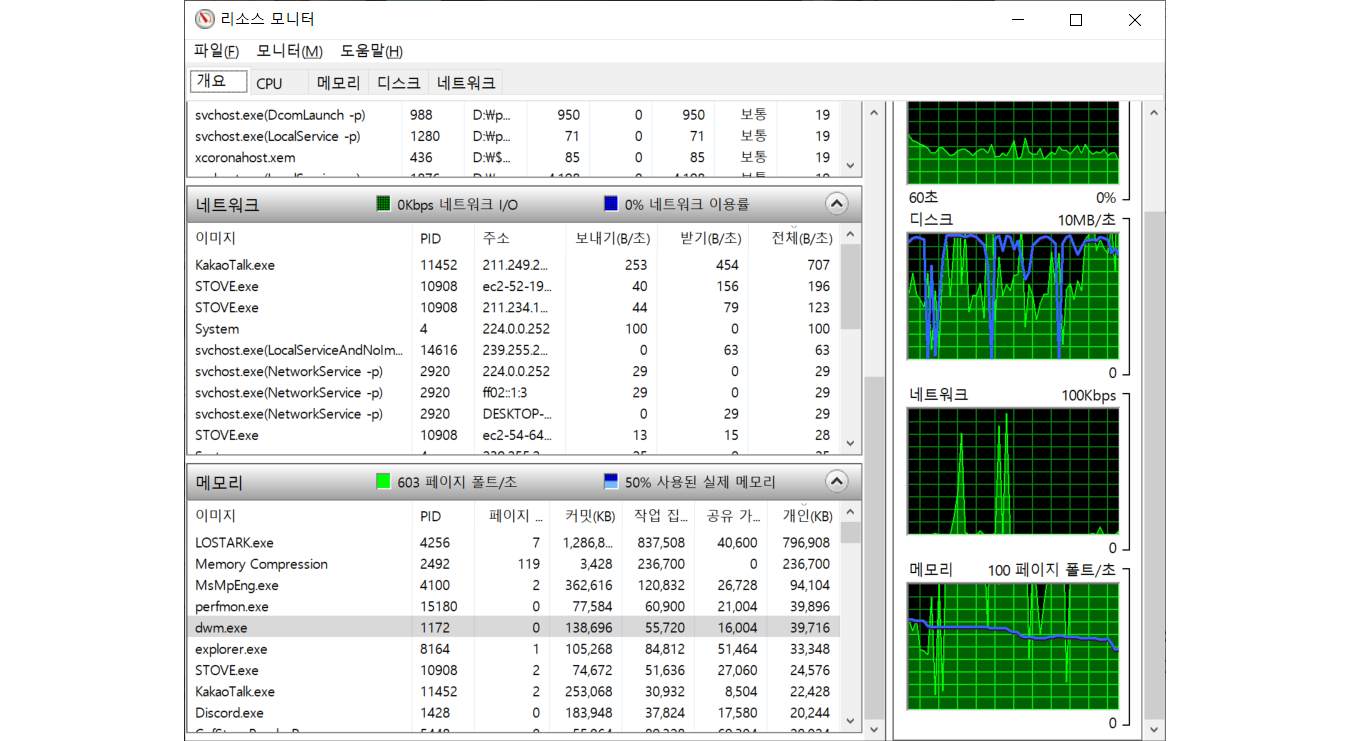Select STOVE.exe in the memory list

tap(513, 670)
